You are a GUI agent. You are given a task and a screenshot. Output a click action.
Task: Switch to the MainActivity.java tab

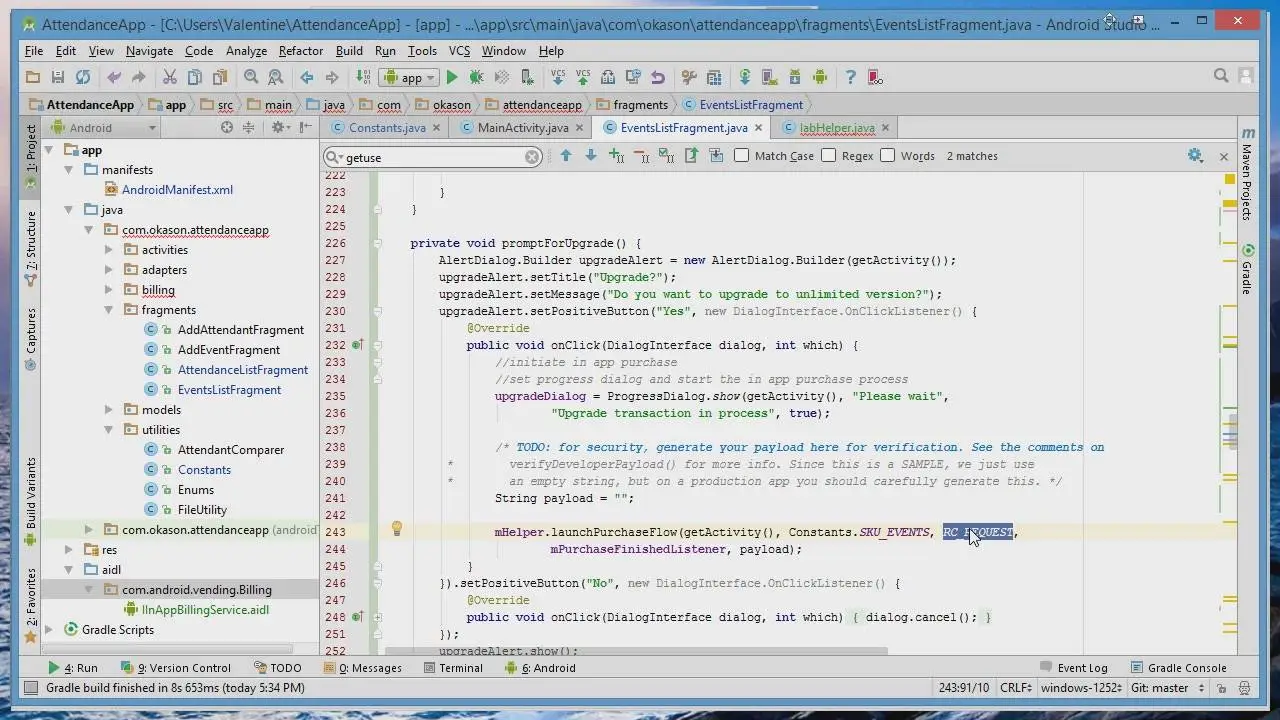tap(522, 127)
